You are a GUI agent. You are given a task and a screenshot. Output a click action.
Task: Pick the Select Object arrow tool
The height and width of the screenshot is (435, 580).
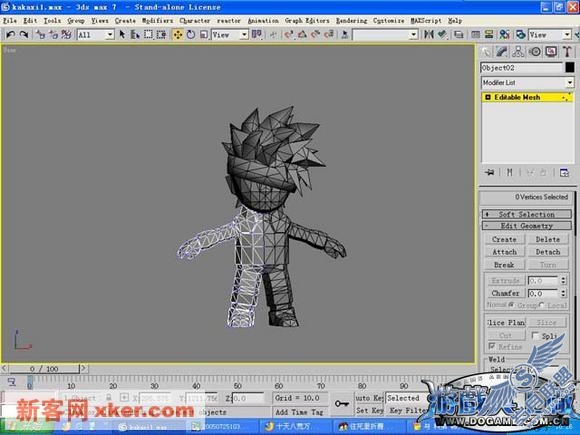pos(122,35)
